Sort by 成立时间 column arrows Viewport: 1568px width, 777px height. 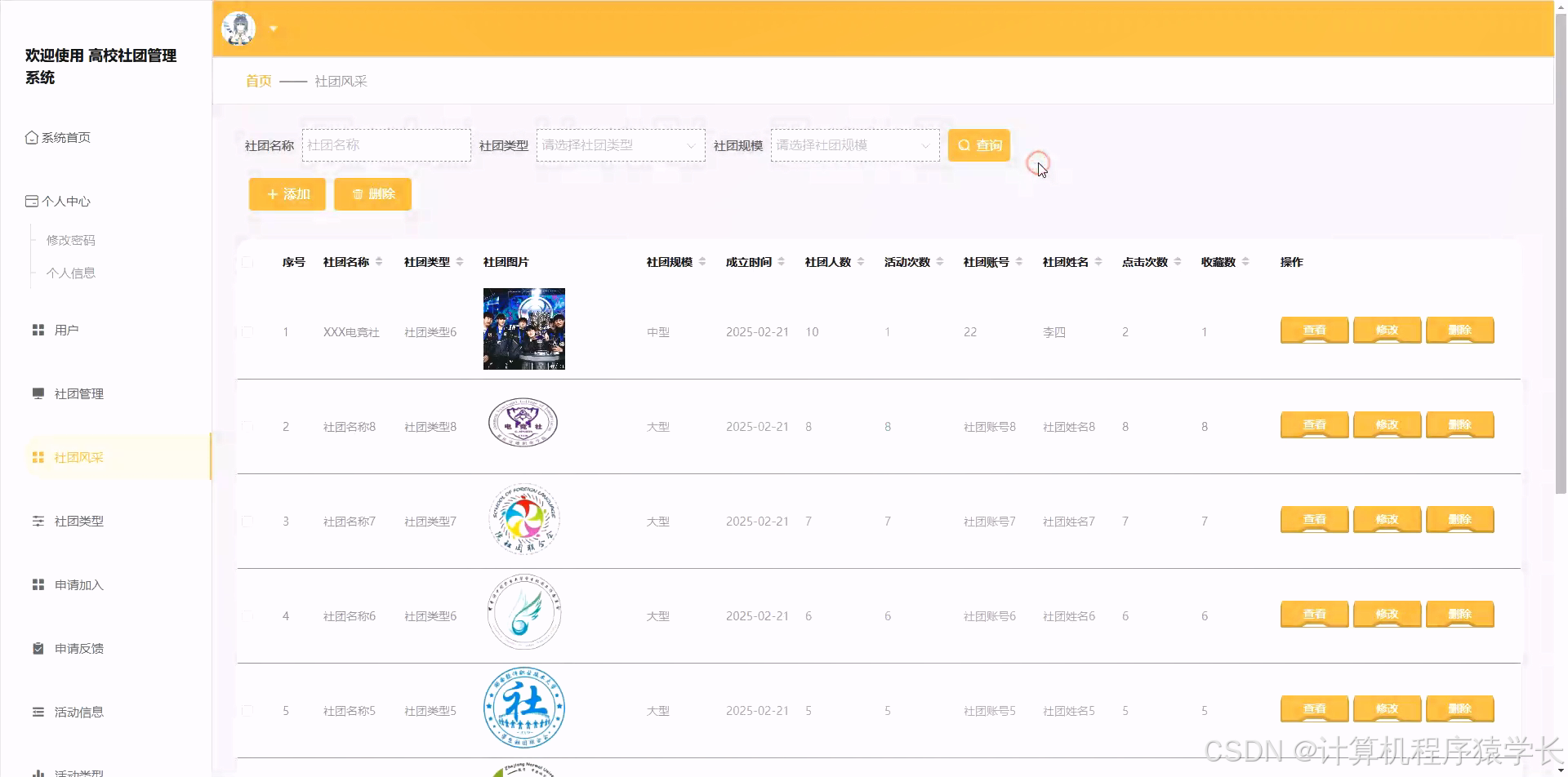coord(782,262)
